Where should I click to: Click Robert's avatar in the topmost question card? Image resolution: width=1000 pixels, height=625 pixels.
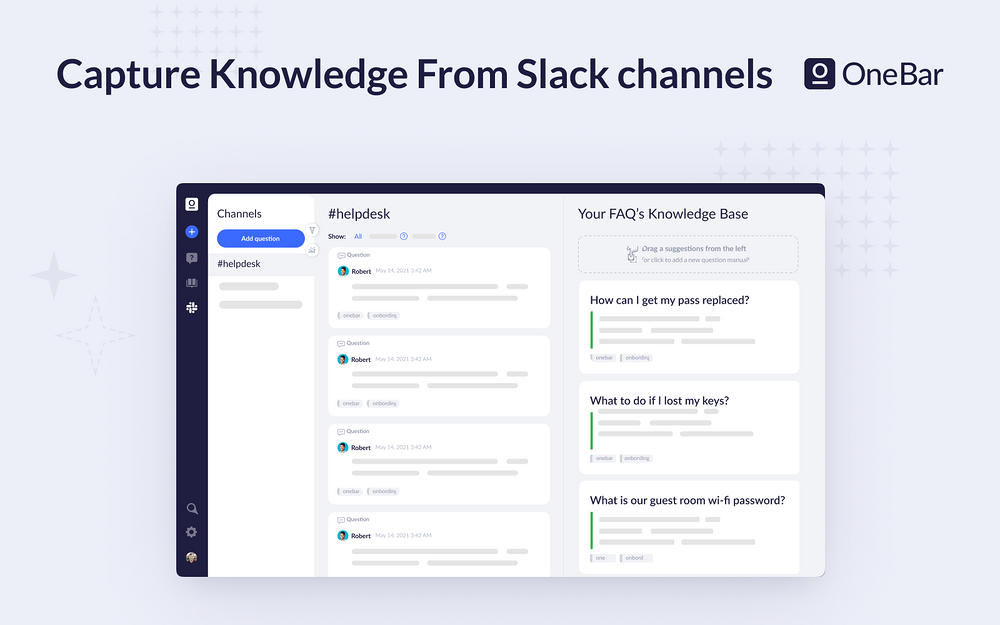point(342,271)
